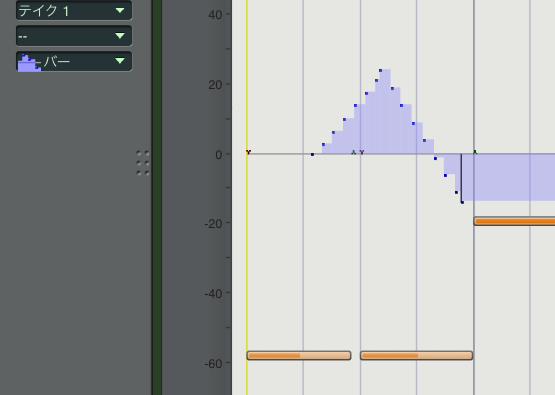Viewport: 555px width, 395px height.
Task: Click the dotted resize grip handle
Action: point(143,163)
